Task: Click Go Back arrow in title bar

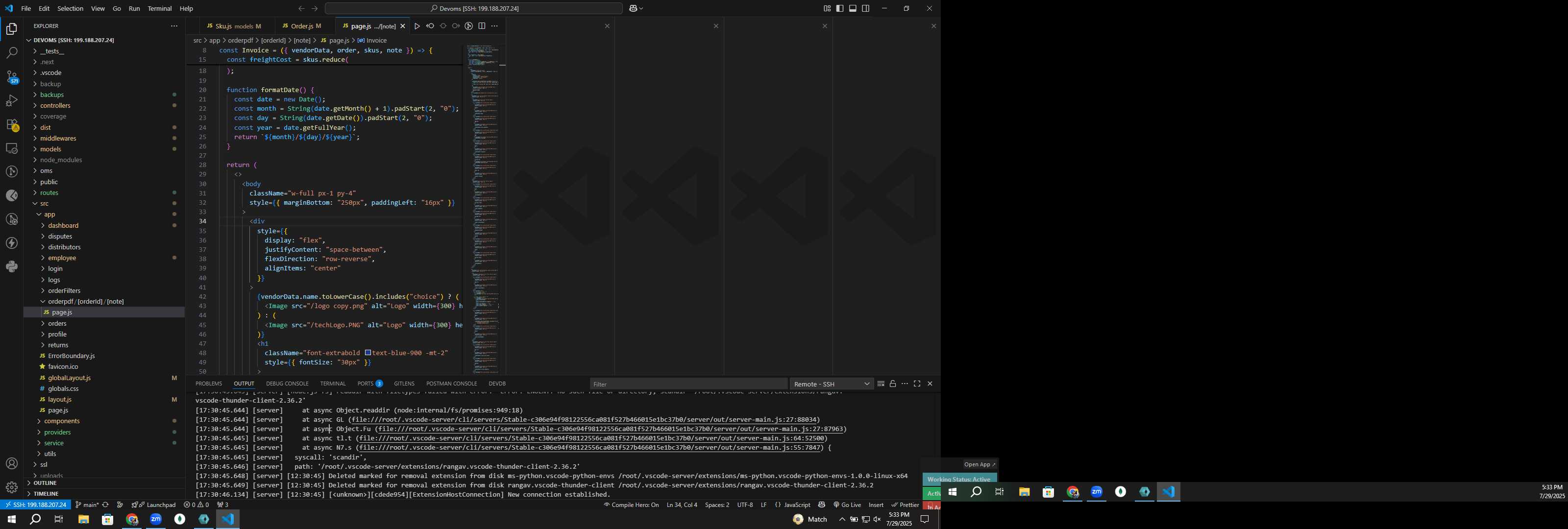Action: pos(301,8)
